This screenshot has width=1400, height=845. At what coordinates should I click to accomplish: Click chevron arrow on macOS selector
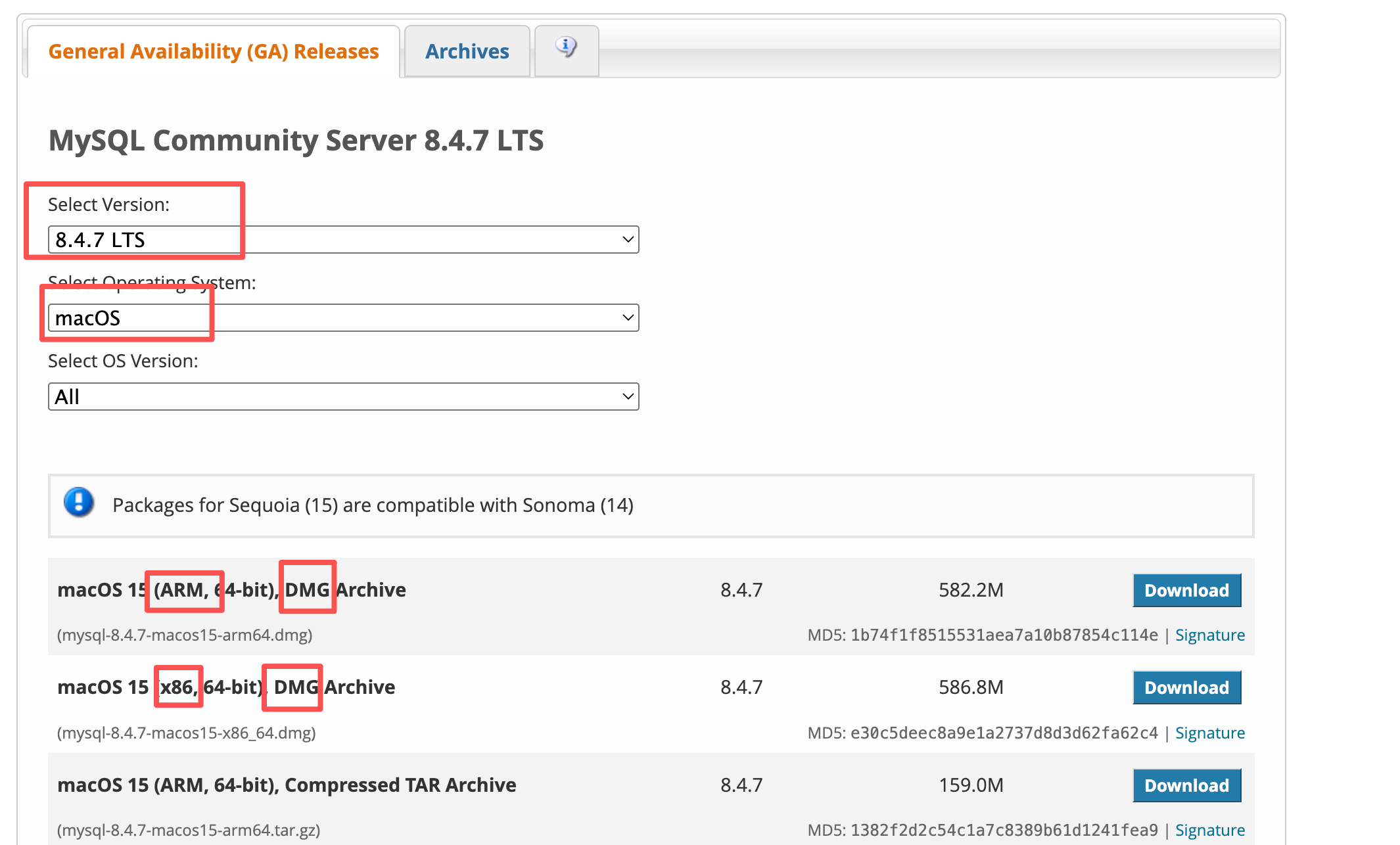click(x=628, y=318)
